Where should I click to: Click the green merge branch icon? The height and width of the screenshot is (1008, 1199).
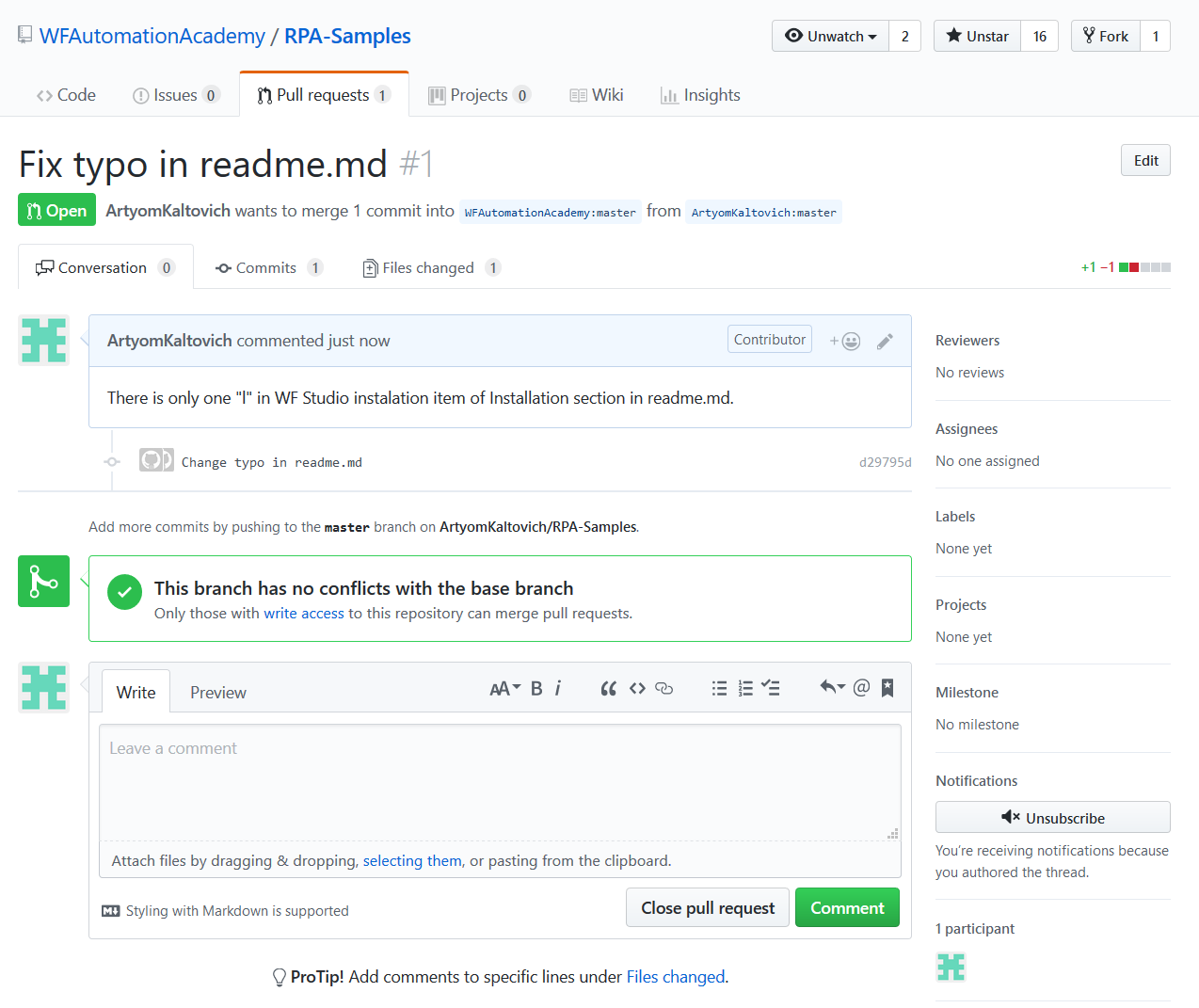pos(43,581)
